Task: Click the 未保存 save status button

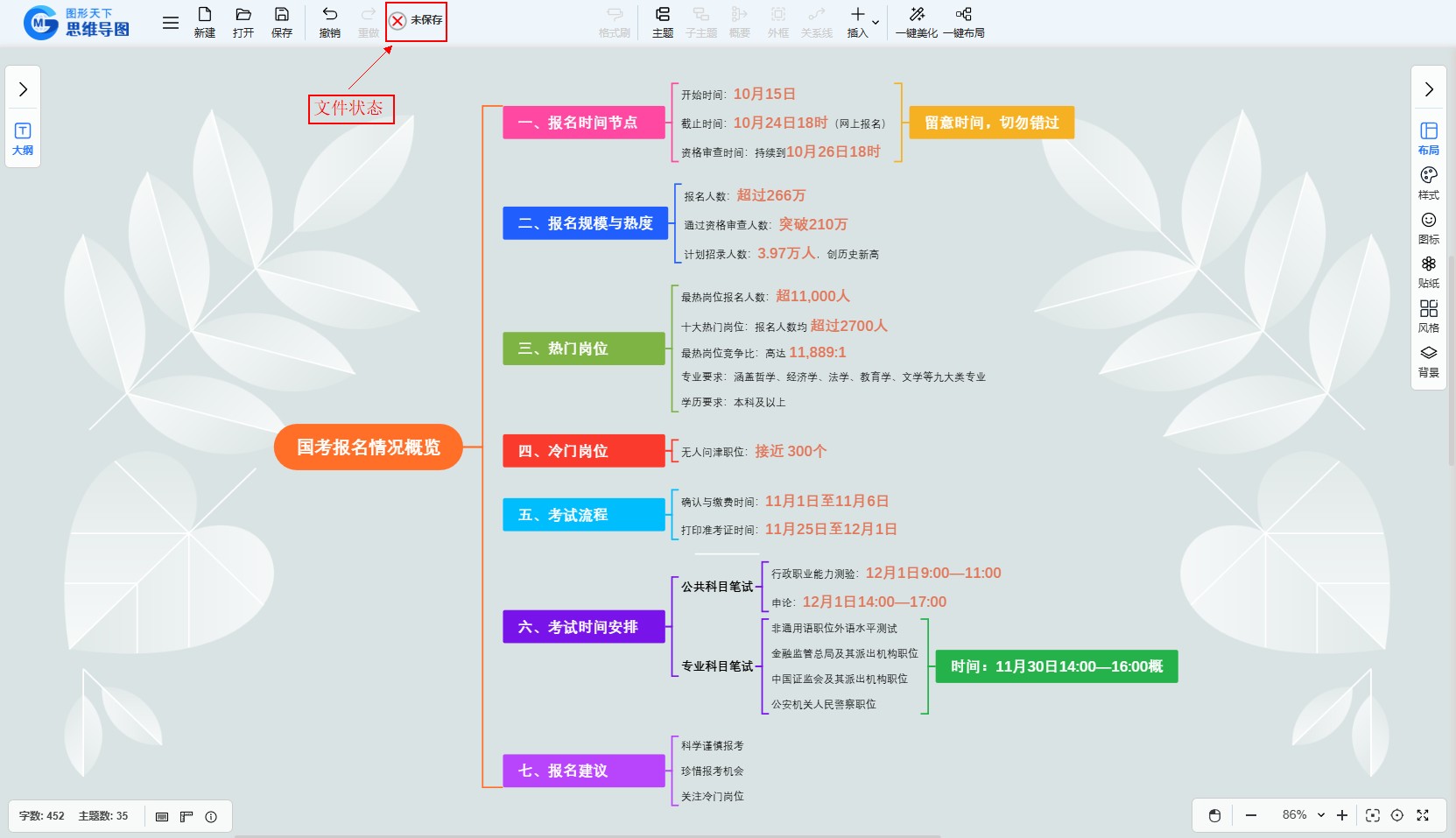Action: (x=416, y=20)
